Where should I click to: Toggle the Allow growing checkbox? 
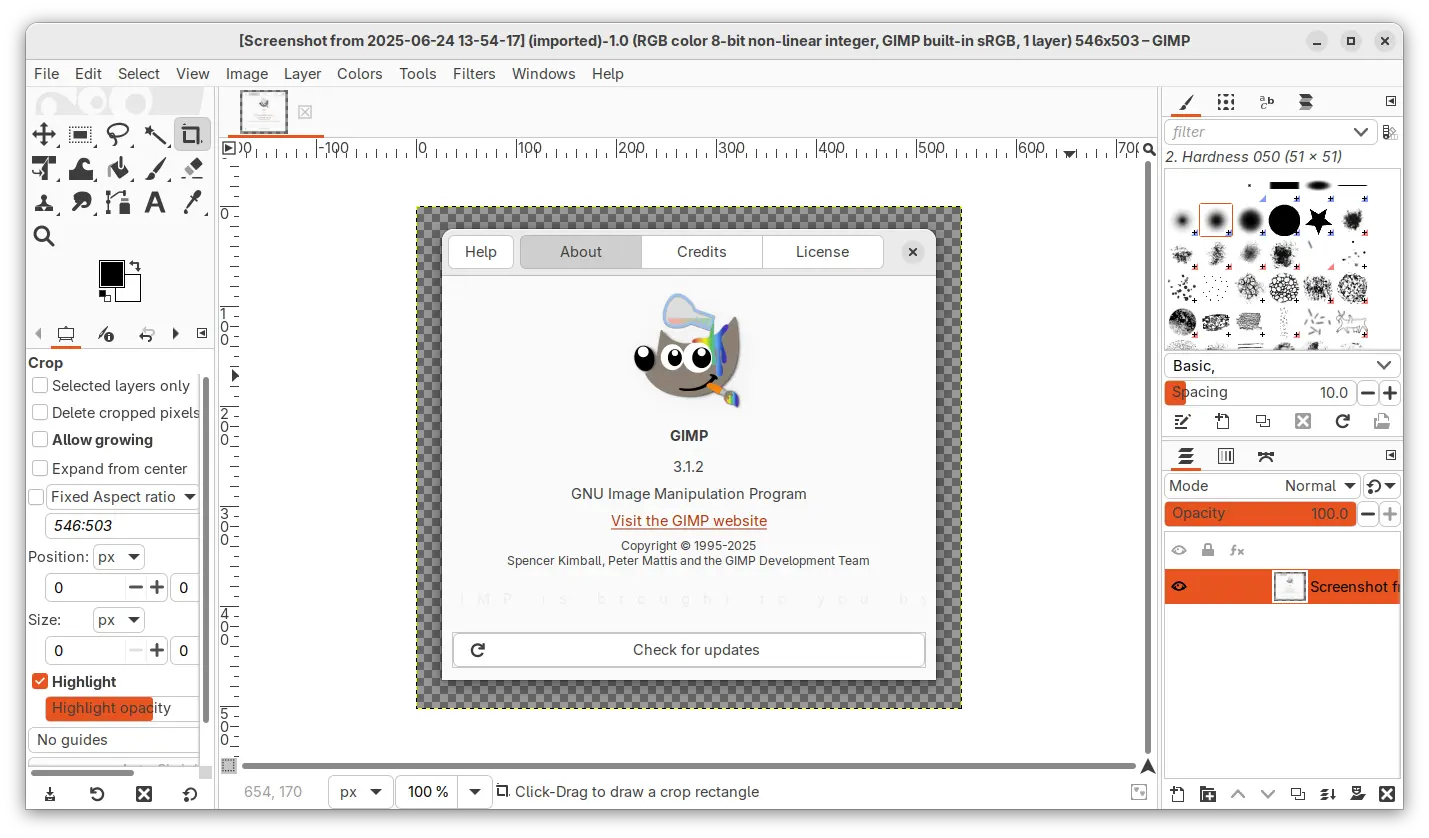click(x=40, y=439)
